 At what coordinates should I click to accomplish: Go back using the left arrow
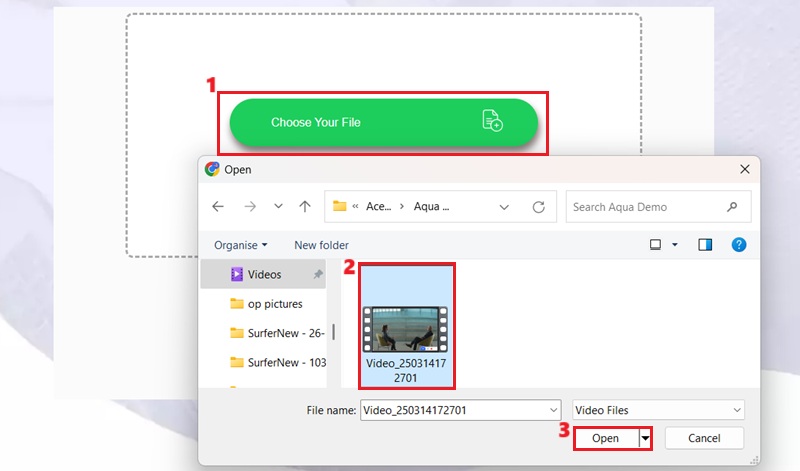coord(218,207)
